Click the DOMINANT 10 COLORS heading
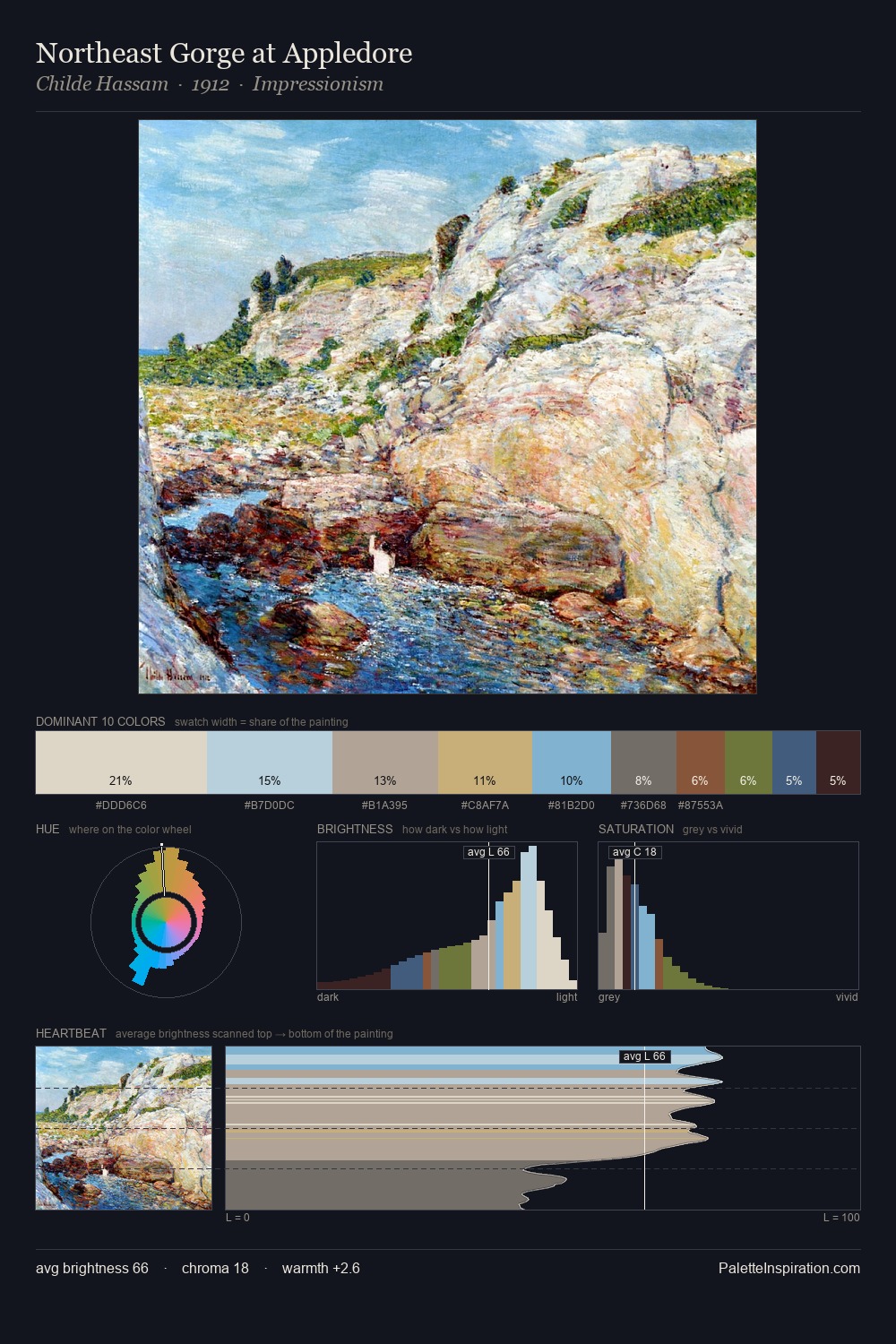 100,721
